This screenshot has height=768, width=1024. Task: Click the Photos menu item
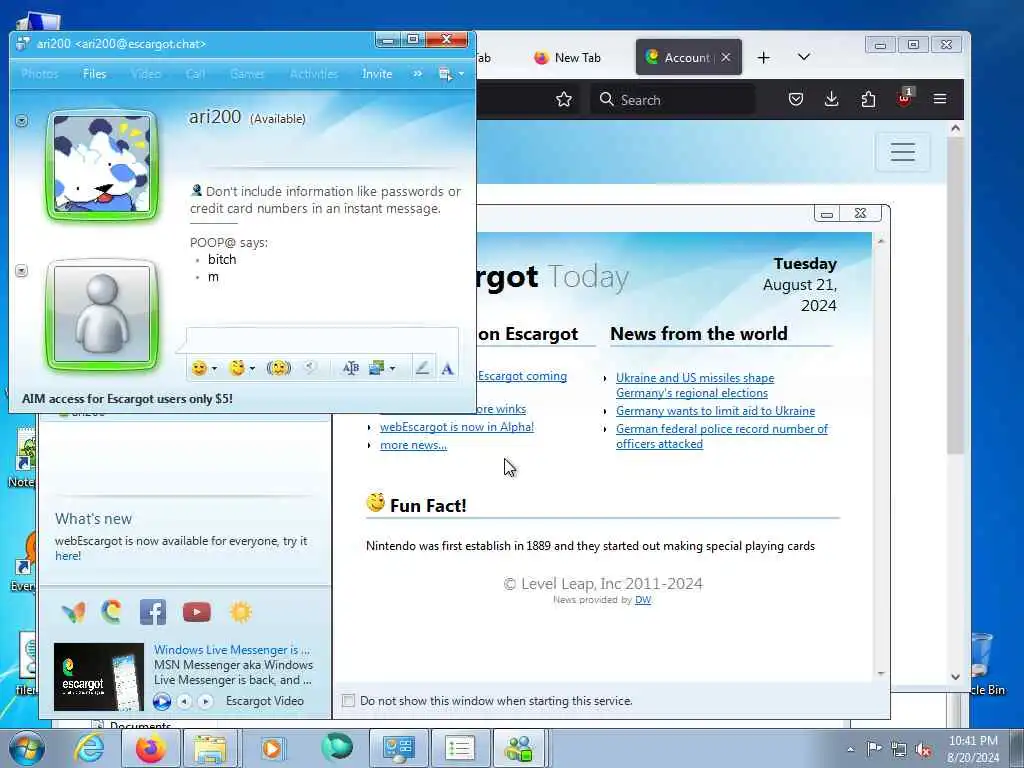tap(40, 74)
